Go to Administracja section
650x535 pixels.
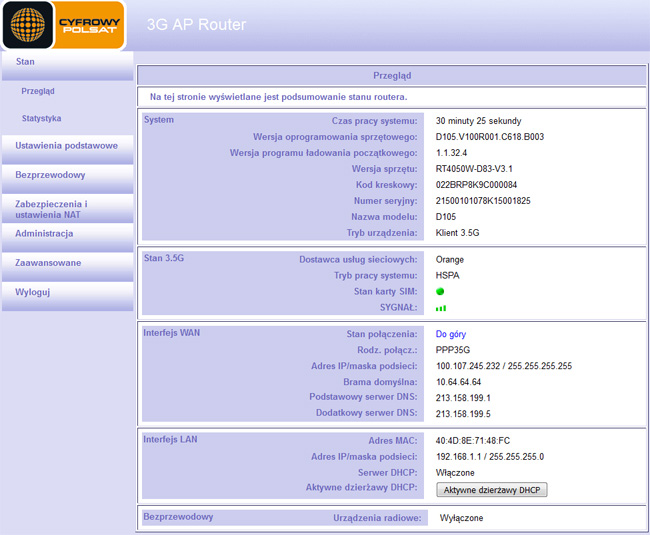click(44, 234)
